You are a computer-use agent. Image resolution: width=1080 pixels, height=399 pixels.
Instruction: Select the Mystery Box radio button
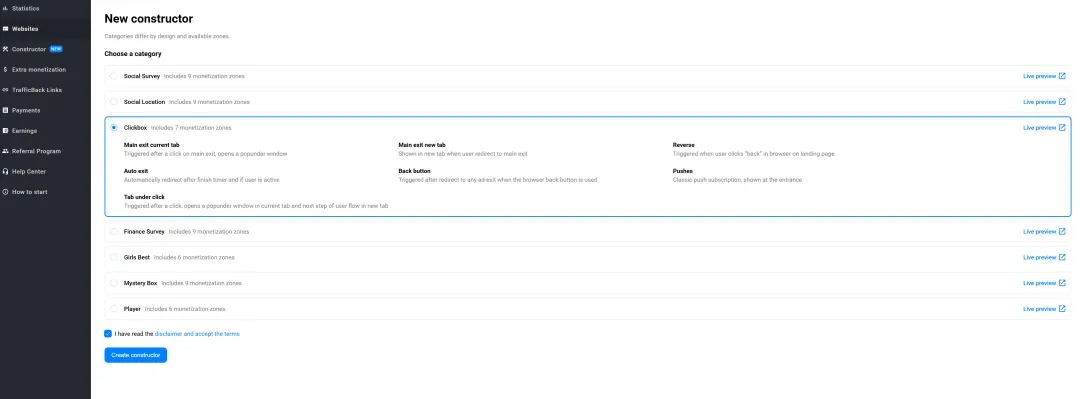(114, 283)
